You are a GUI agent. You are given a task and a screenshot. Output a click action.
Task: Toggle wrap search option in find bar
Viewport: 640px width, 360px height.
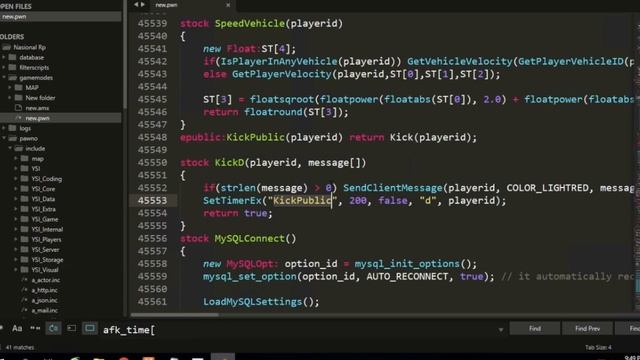click(53, 328)
